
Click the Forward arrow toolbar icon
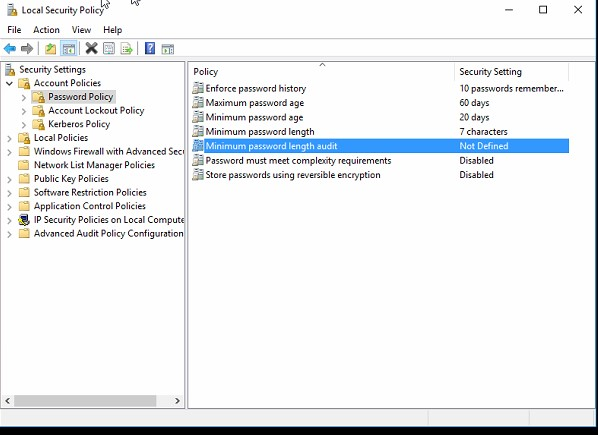pyautogui.click(x=27, y=49)
